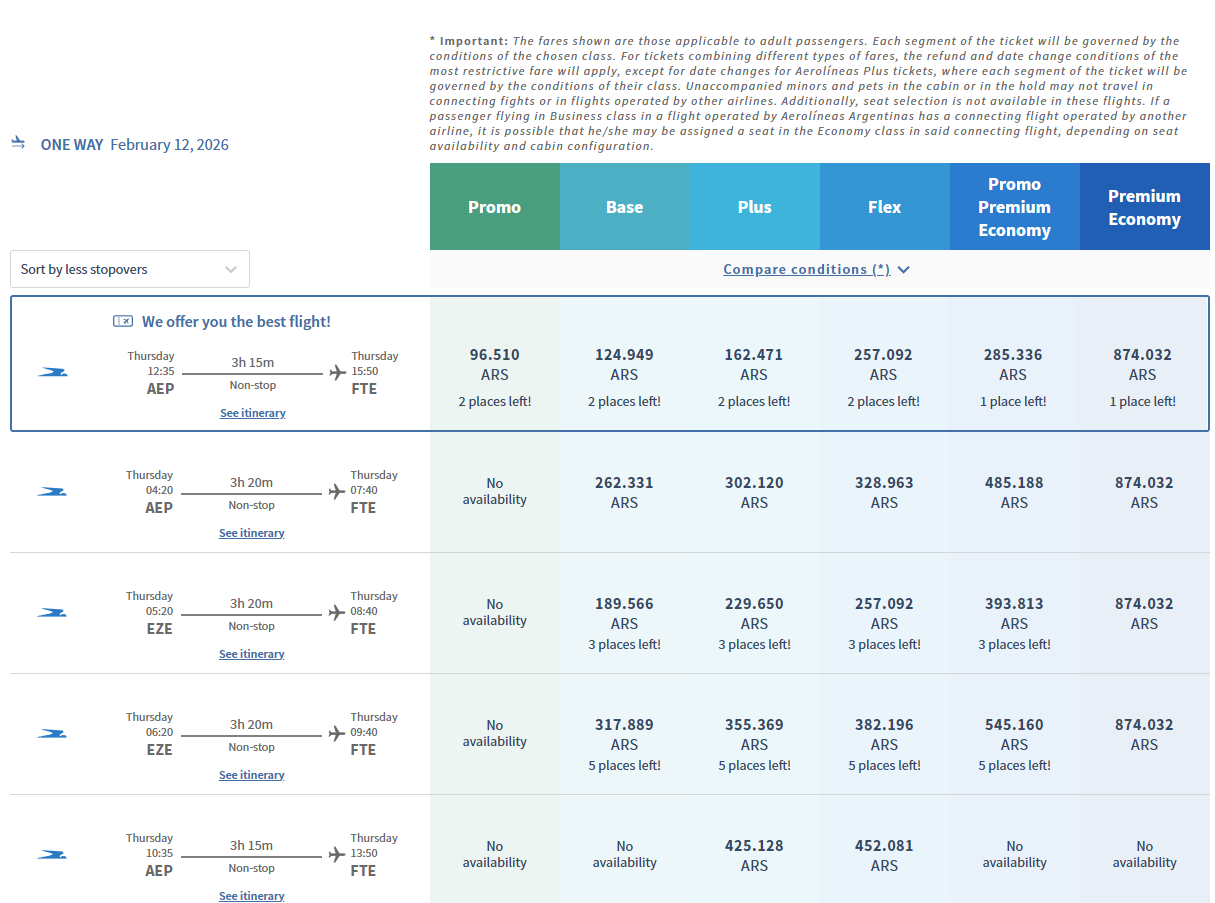
Task: Select the Flex fare column header
Action: click(884, 207)
